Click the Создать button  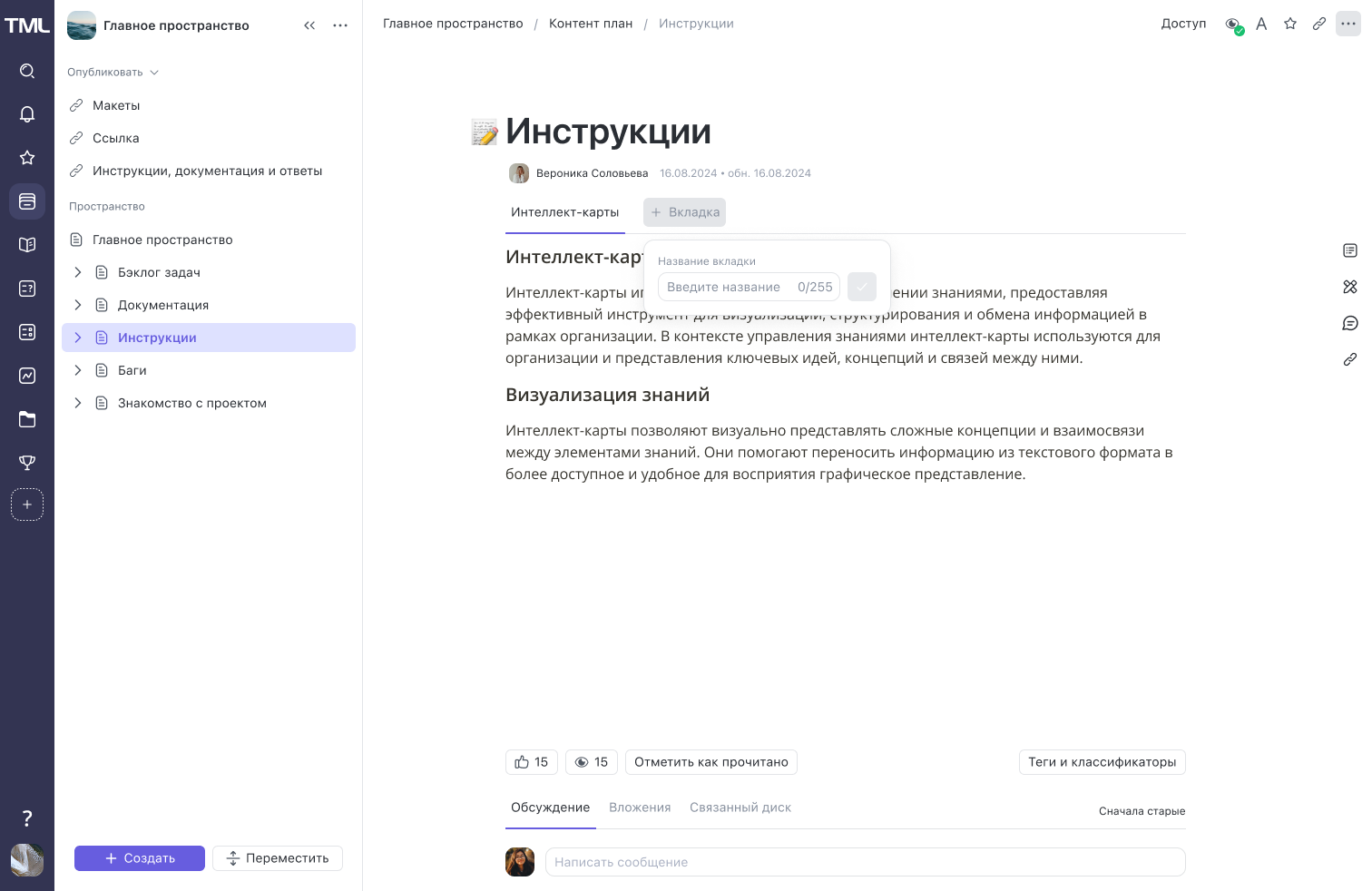pos(140,858)
